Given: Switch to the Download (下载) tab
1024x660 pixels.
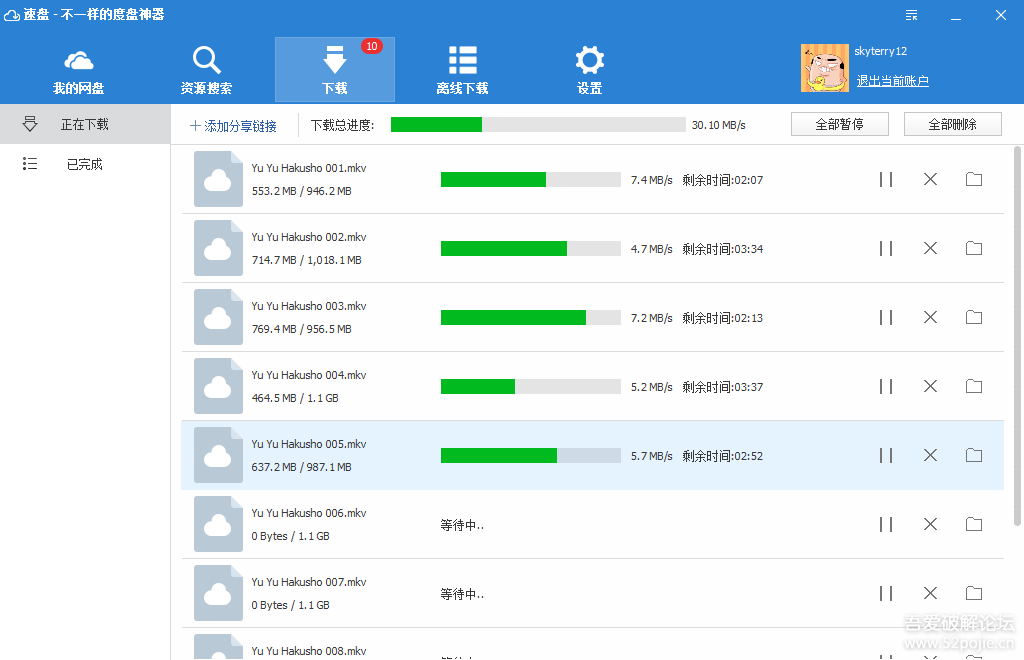Looking at the screenshot, I should (334, 70).
